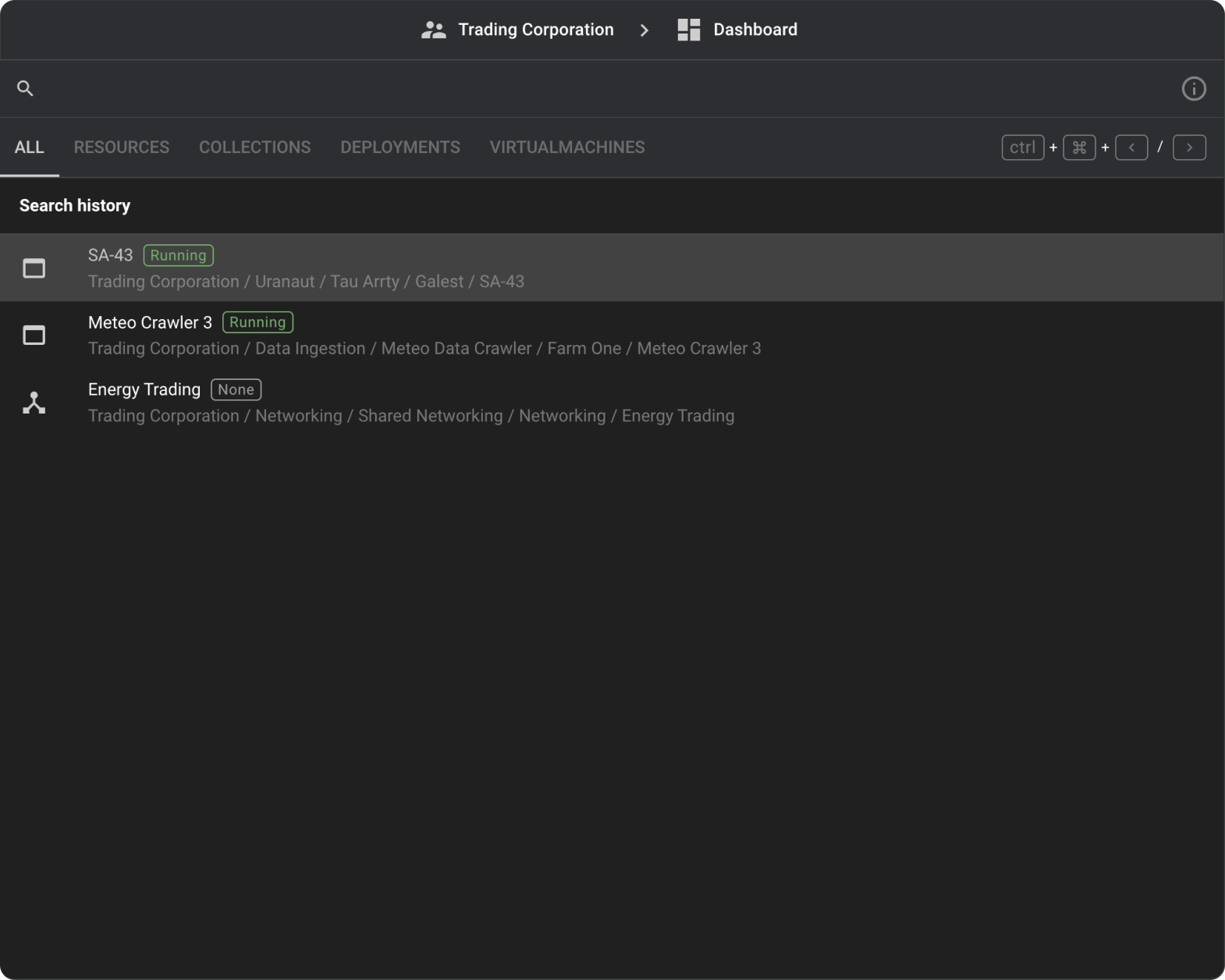1225x980 pixels.
Task: Click the SA-43 virtual machine icon
Action: [x=34, y=268]
